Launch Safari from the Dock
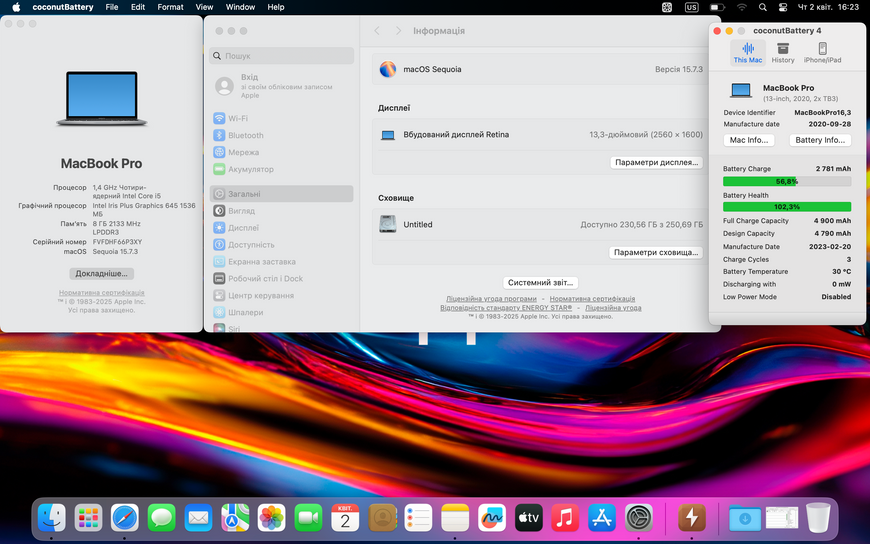The image size is (870, 544). click(125, 518)
